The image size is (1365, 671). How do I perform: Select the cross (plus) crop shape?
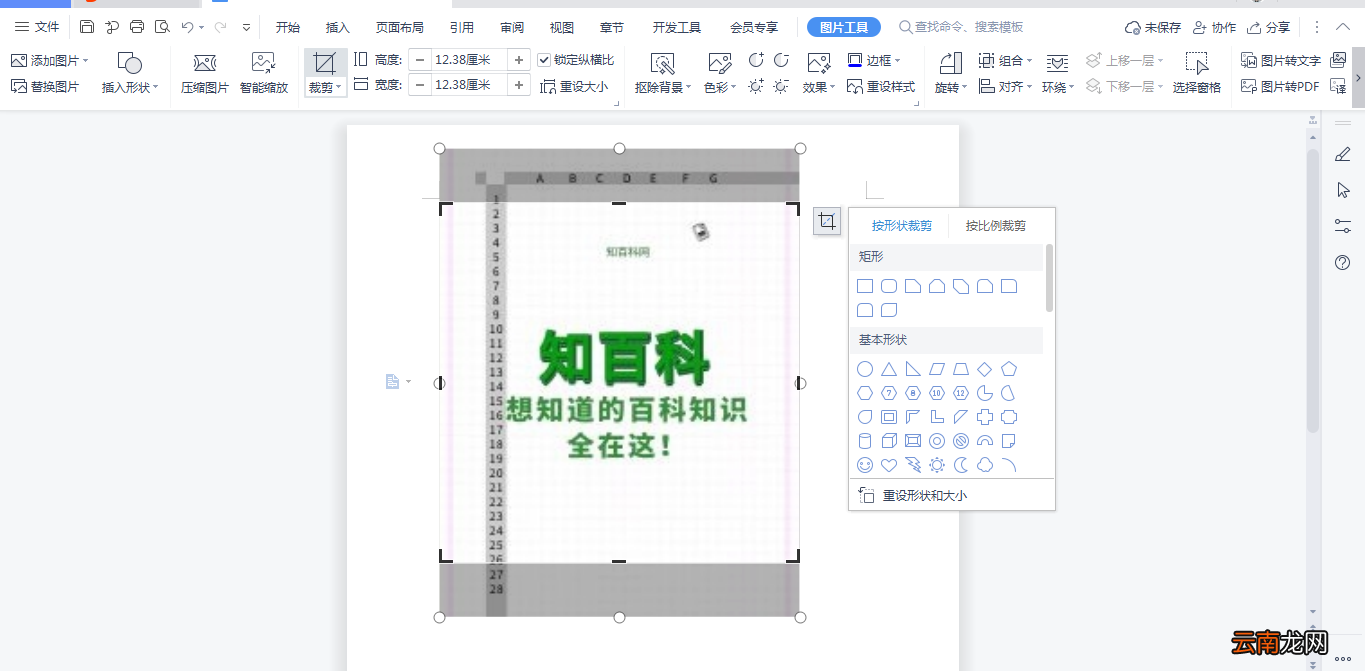(x=985, y=417)
